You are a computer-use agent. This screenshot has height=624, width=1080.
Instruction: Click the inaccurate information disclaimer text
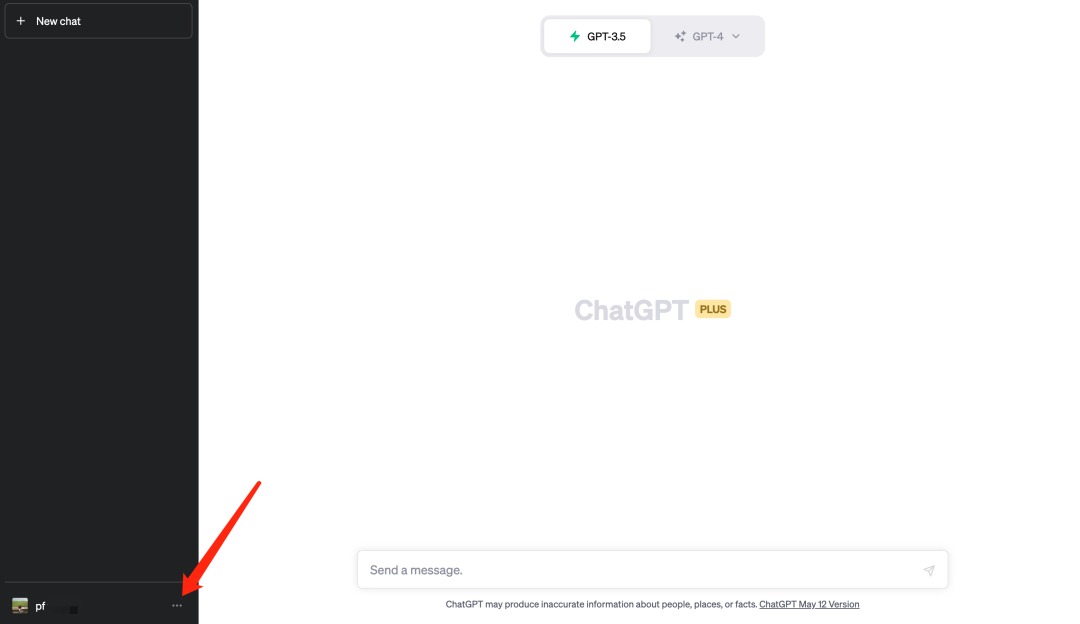click(x=601, y=604)
